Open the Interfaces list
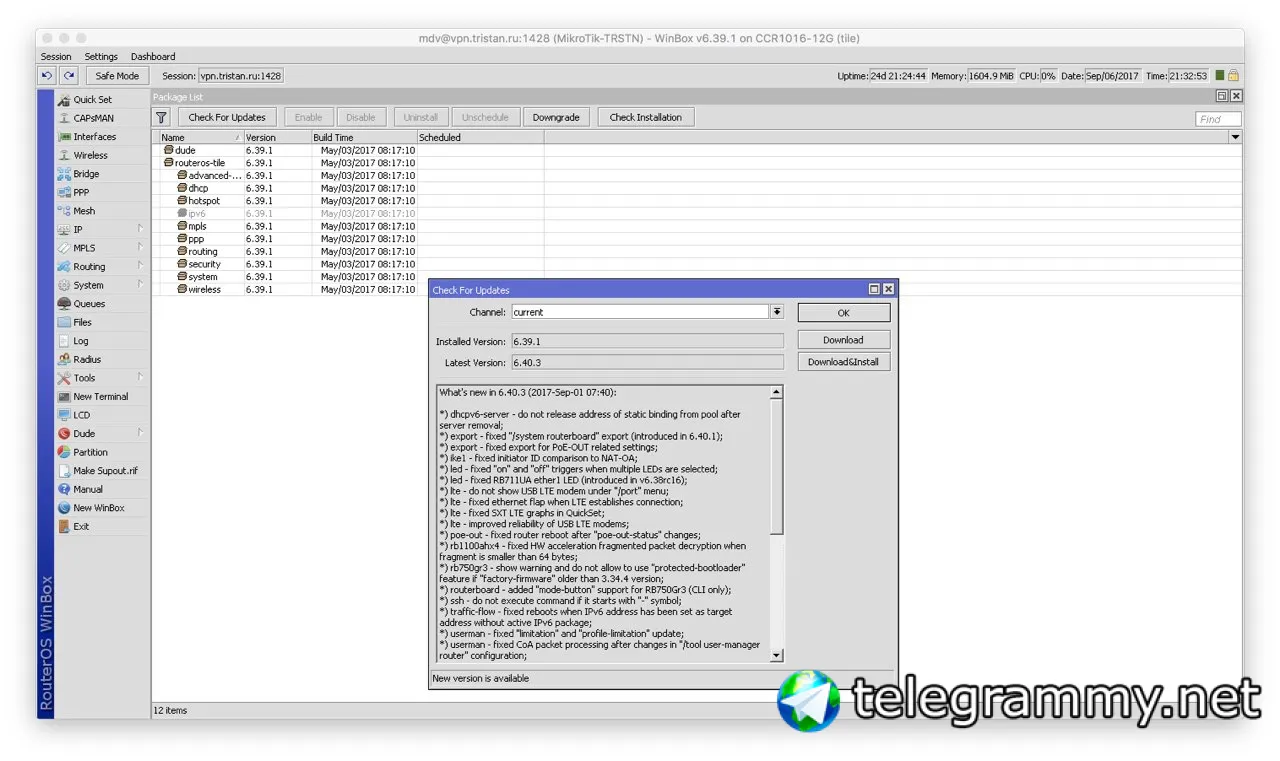Viewport: 1280px width, 761px height. 94,137
